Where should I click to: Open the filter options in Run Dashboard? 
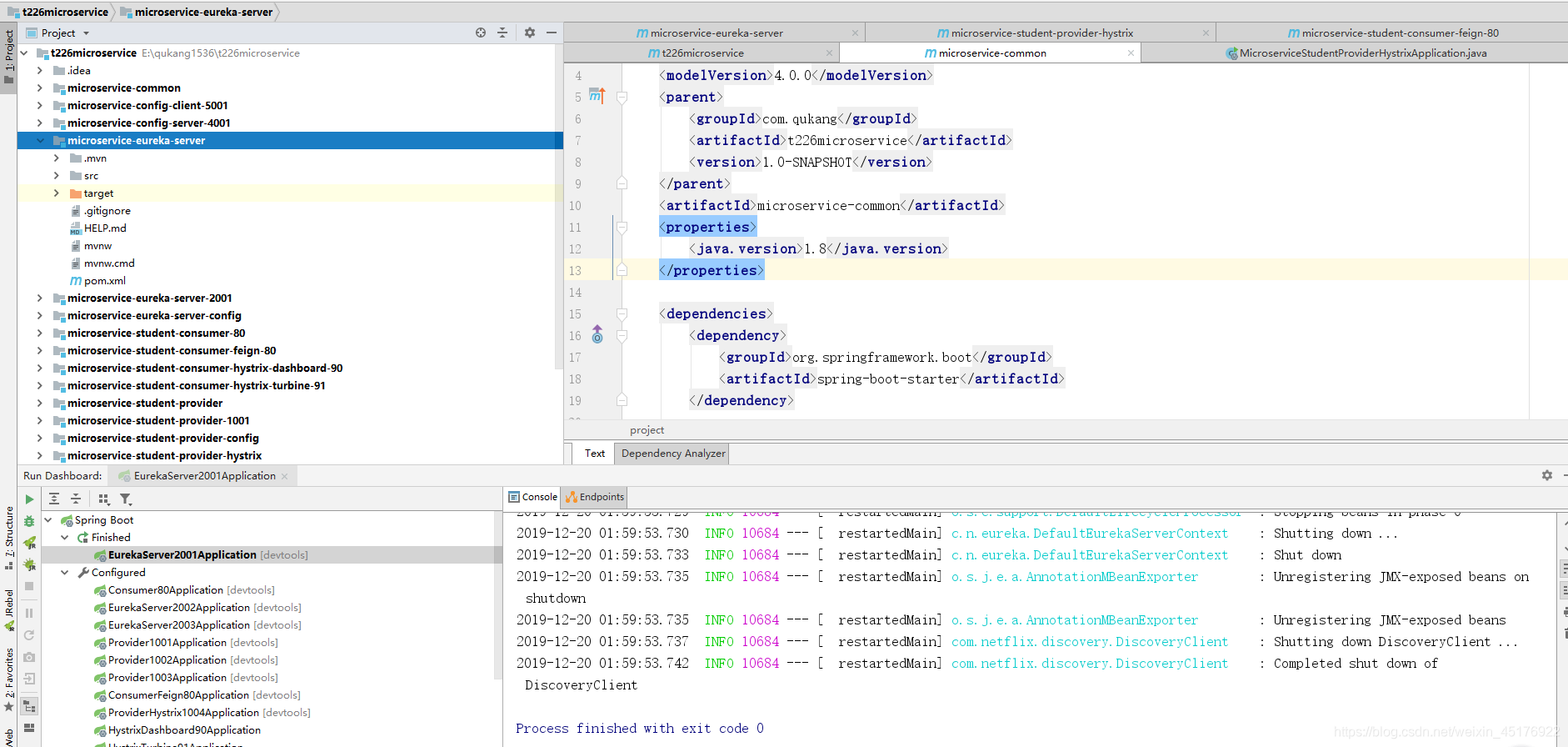click(126, 499)
